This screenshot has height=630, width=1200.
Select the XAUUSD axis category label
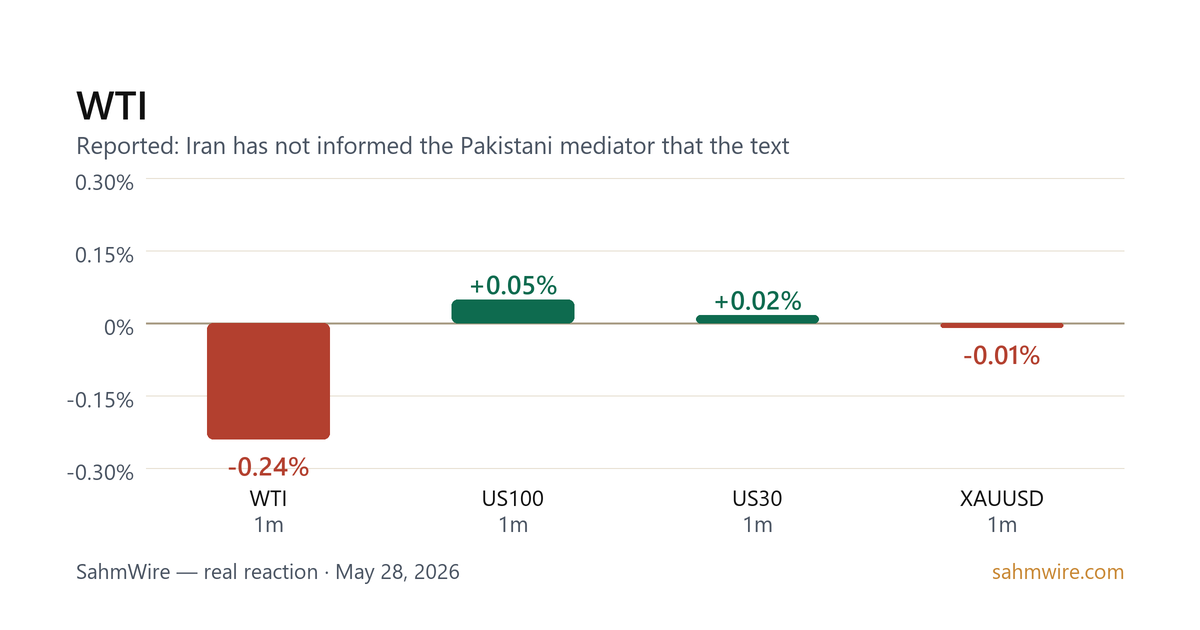[x=1002, y=498]
